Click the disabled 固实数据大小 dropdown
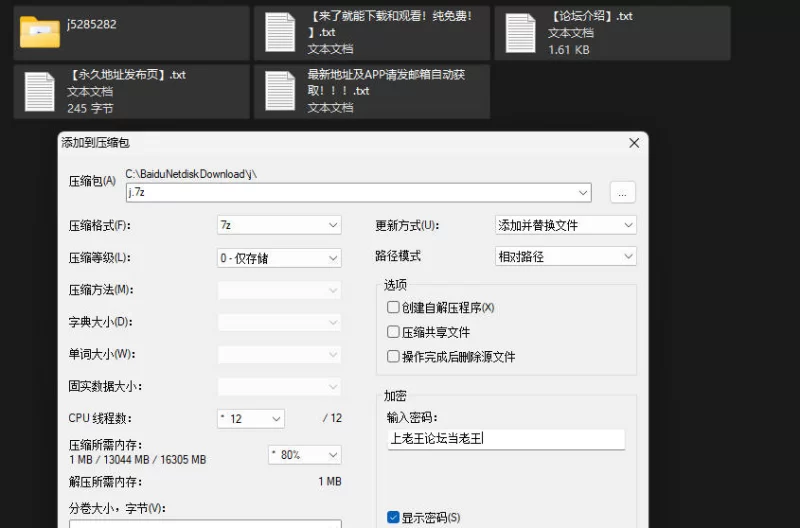 click(x=279, y=387)
